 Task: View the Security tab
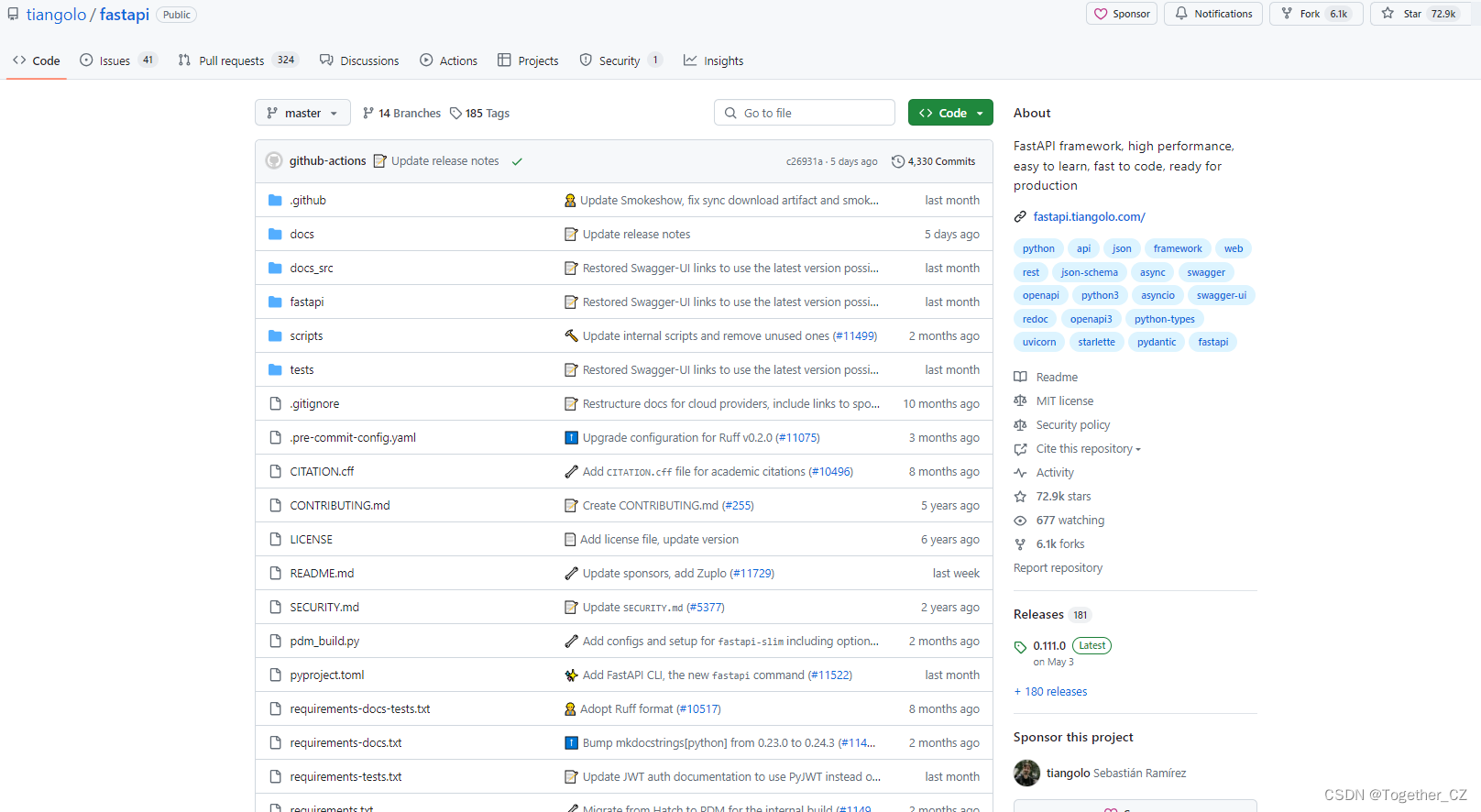[620, 60]
